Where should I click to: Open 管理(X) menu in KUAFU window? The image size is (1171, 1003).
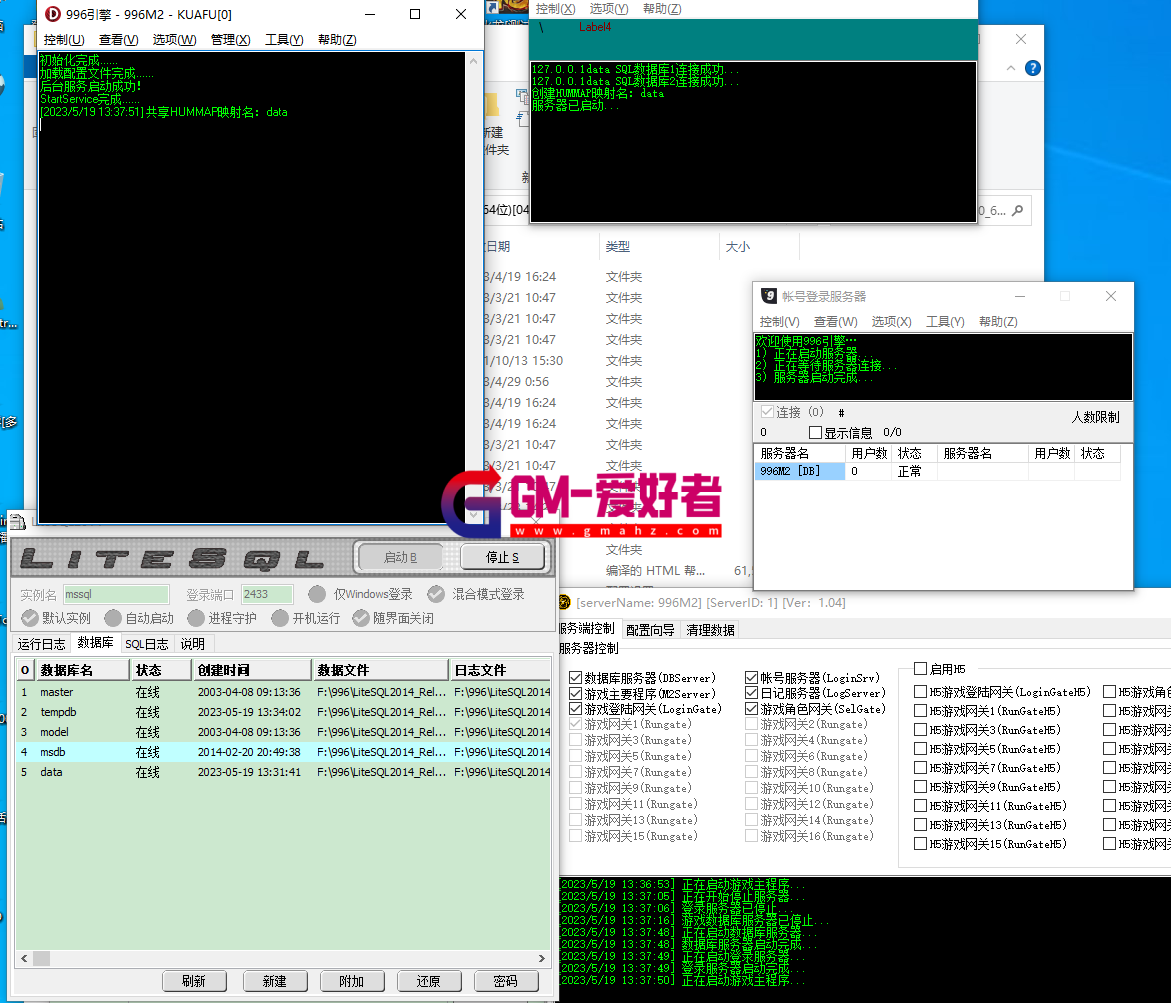click(x=230, y=40)
